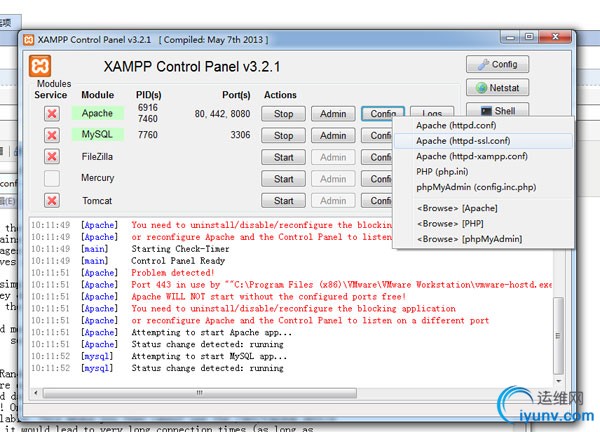Toggle the FileZilla service checkbox
This screenshot has height=432, width=600.
click(52, 156)
